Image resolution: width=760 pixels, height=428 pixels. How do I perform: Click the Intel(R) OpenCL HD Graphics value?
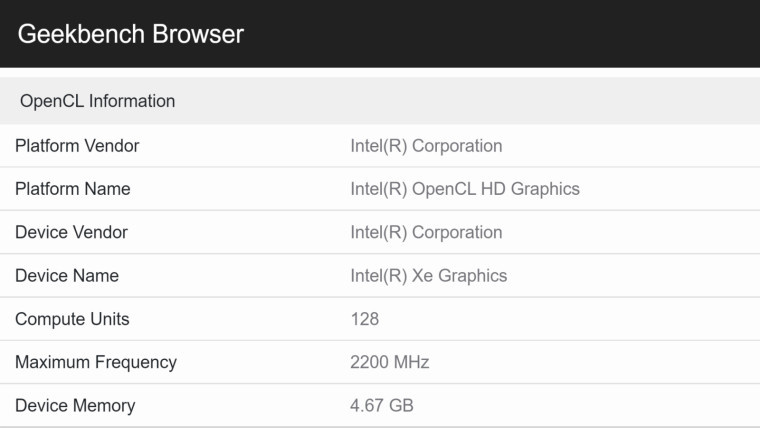[x=465, y=189]
